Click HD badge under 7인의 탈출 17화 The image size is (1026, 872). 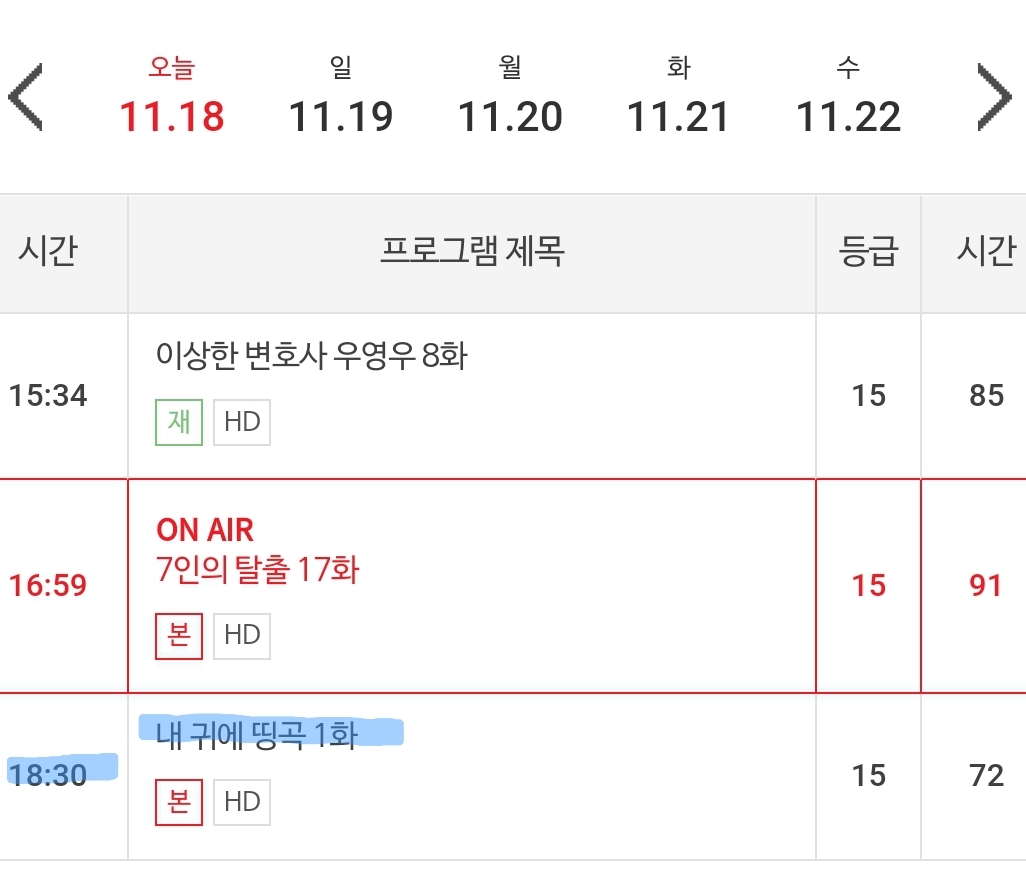[x=242, y=636]
